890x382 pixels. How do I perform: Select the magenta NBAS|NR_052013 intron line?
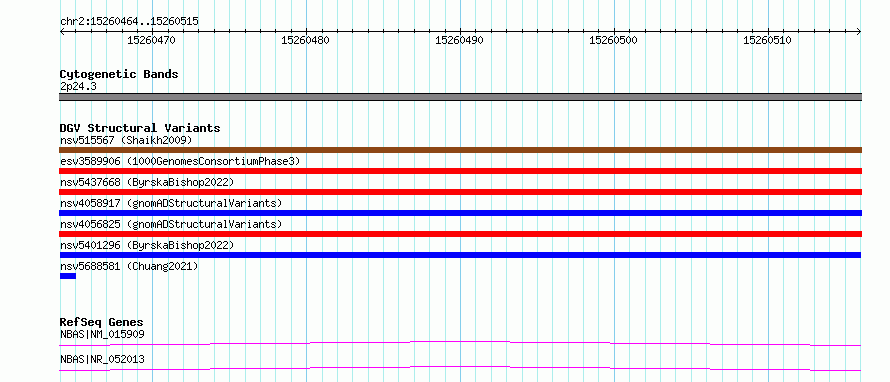coord(460,368)
